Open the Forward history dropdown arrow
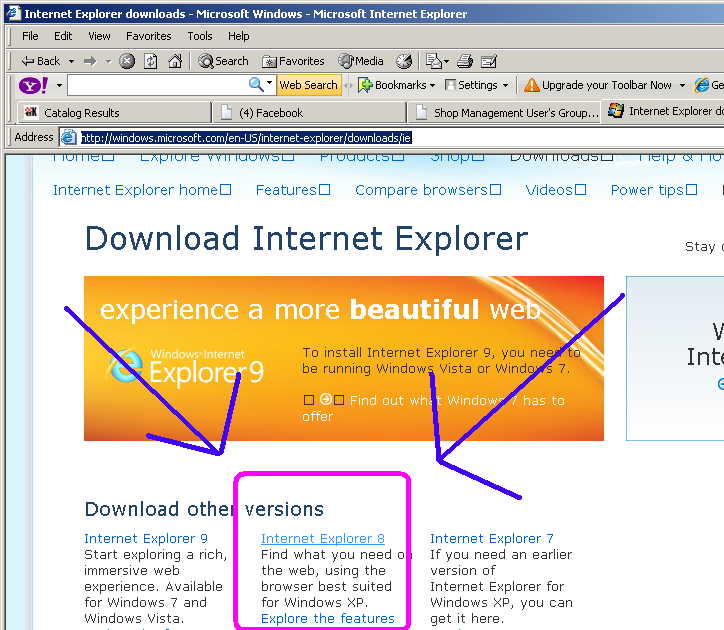Image resolution: width=724 pixels, height=630 pixels. (x=108, y=61)
